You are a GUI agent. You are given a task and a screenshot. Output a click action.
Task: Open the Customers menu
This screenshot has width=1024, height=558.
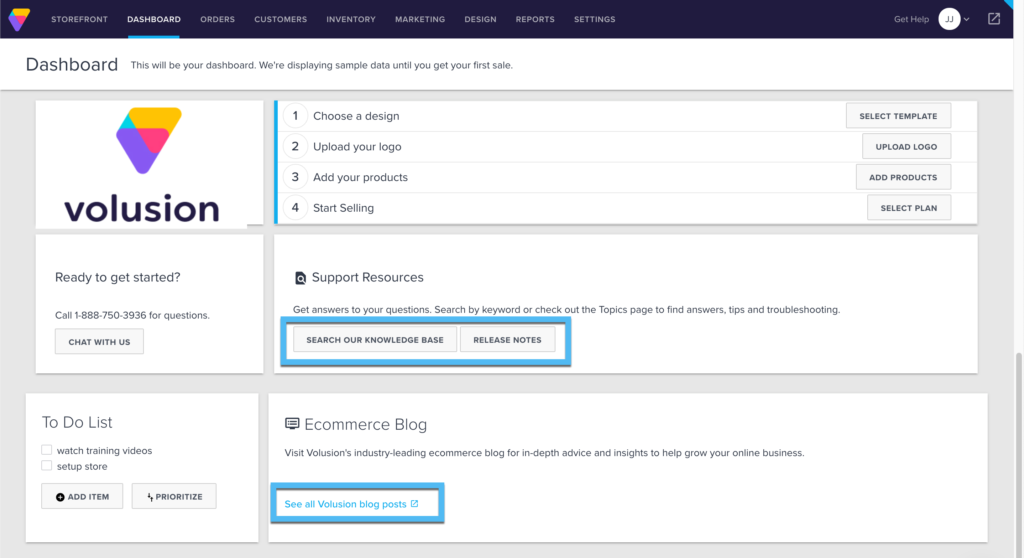[x=280, y=20]
